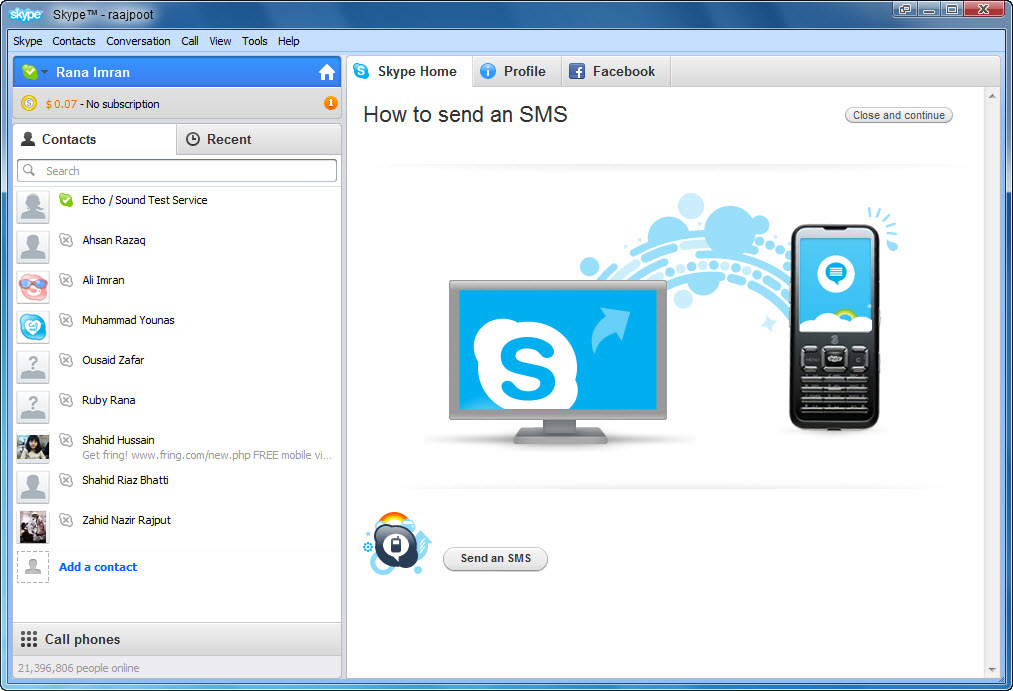Click Ahsan Razaq's avatar picture
This screenshot has width=1013, height=691.
33,247
